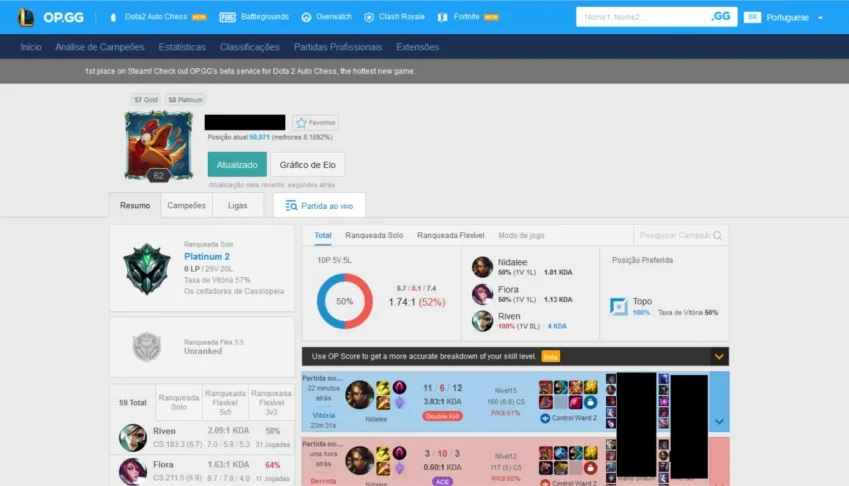Click the 50% win rate donut chart
Viewport: 849px width, 486px height.
tap(344, 301)
